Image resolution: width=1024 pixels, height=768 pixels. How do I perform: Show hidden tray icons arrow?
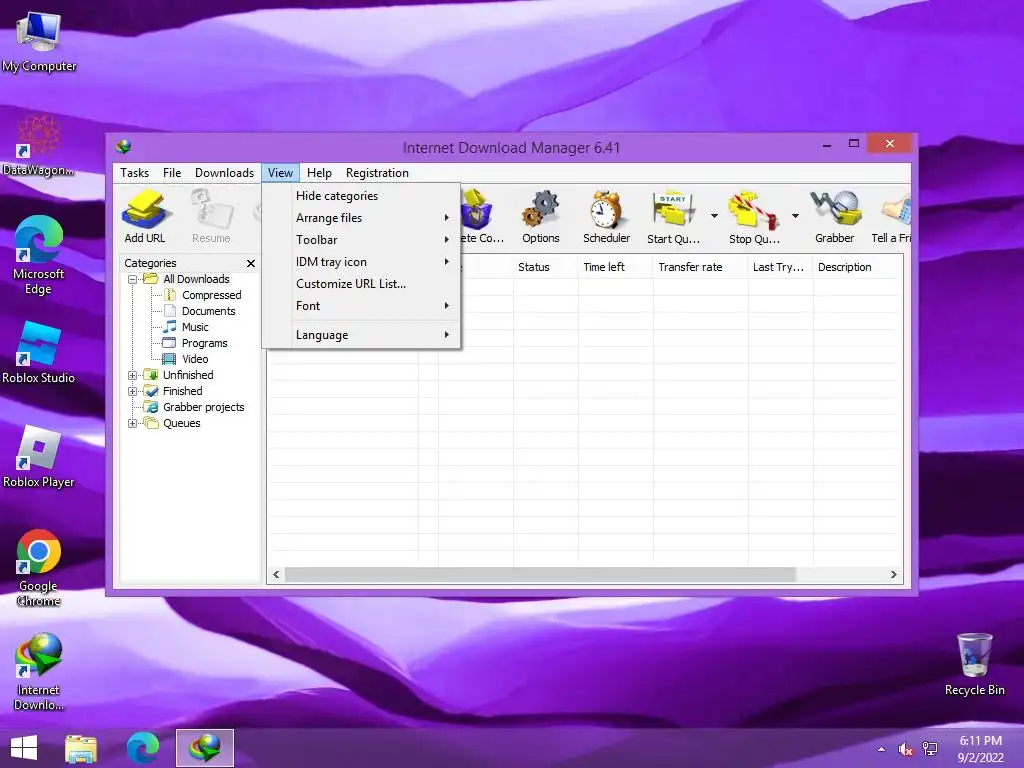click(882, 749)
